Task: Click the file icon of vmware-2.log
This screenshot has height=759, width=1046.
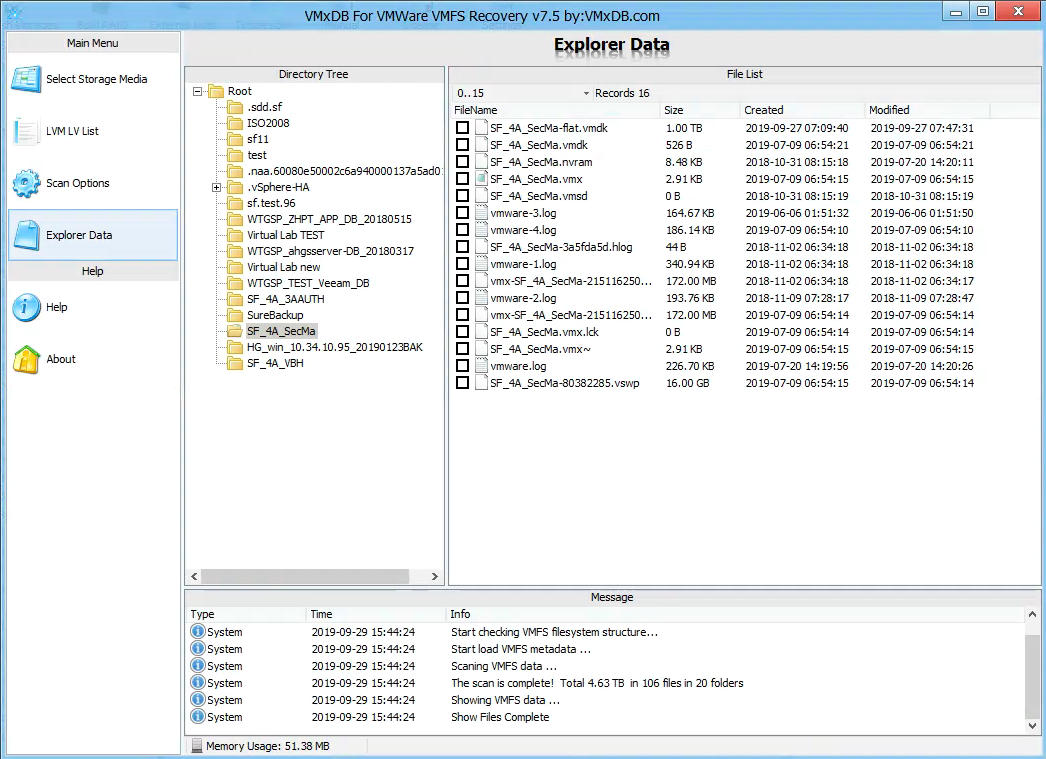Action: point(481,297)
